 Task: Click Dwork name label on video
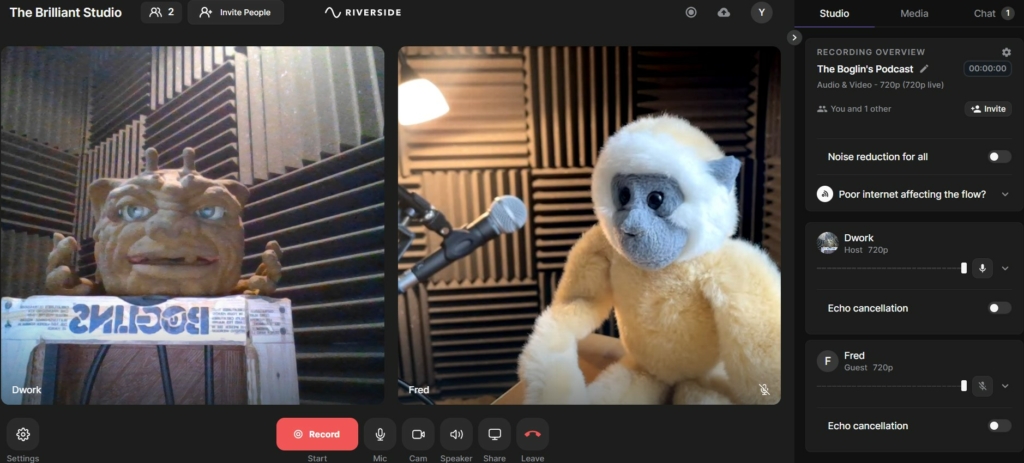[x=27, y=390]
